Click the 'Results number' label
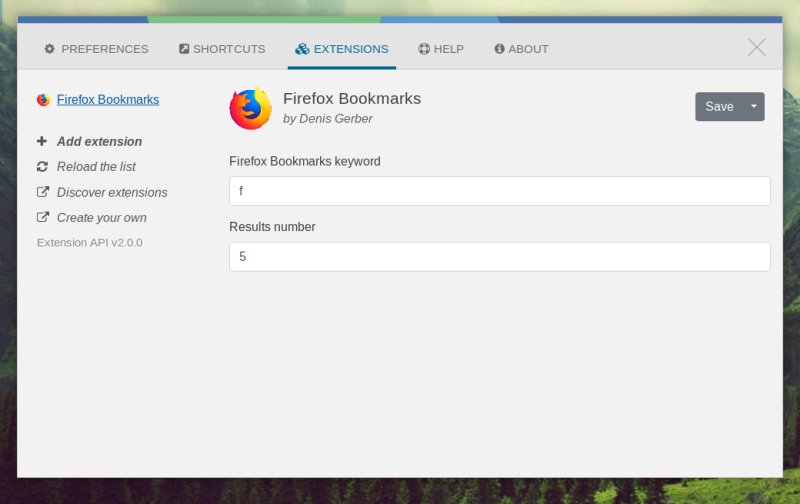 272,226
